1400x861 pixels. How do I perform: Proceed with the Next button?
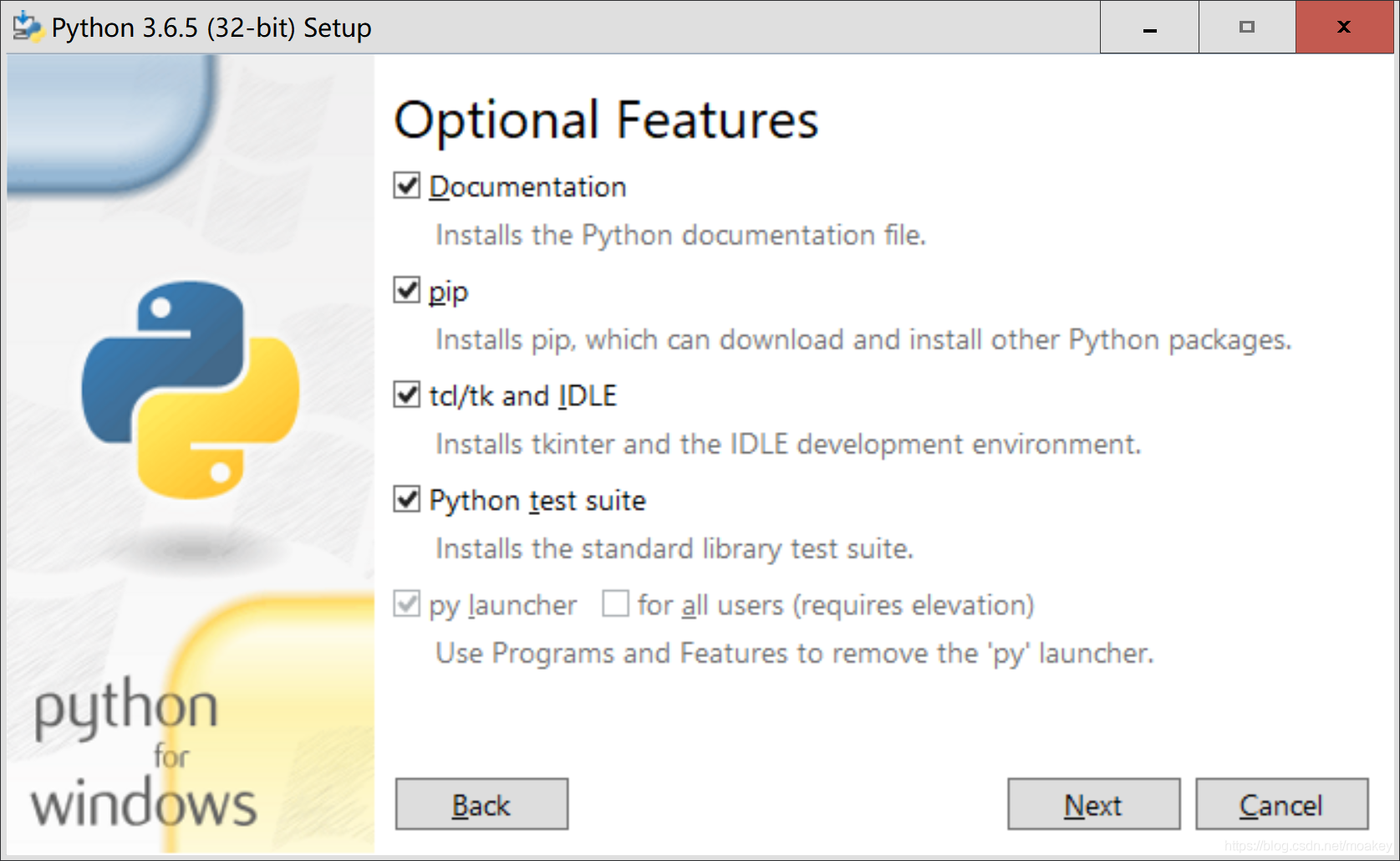coord(1093,804)
